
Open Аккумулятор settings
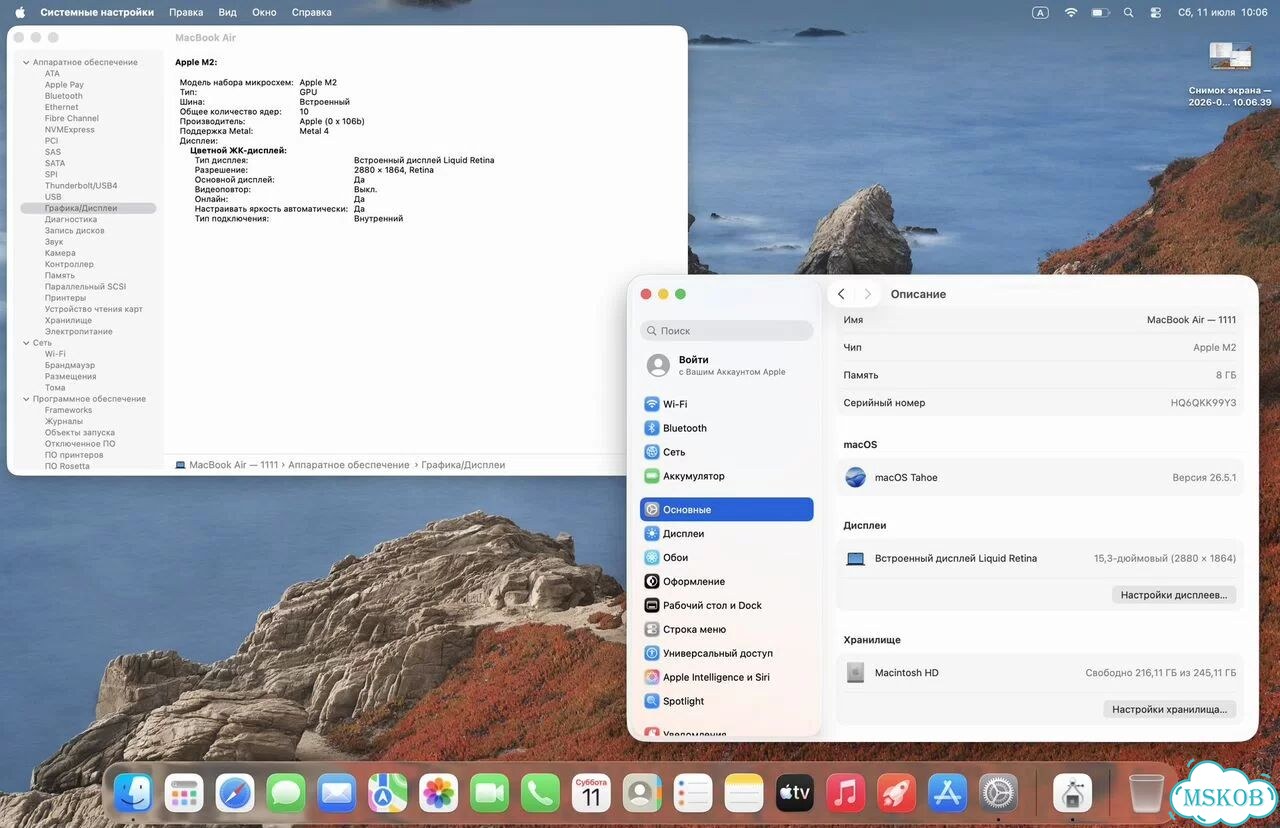click(x=727, y=476)
